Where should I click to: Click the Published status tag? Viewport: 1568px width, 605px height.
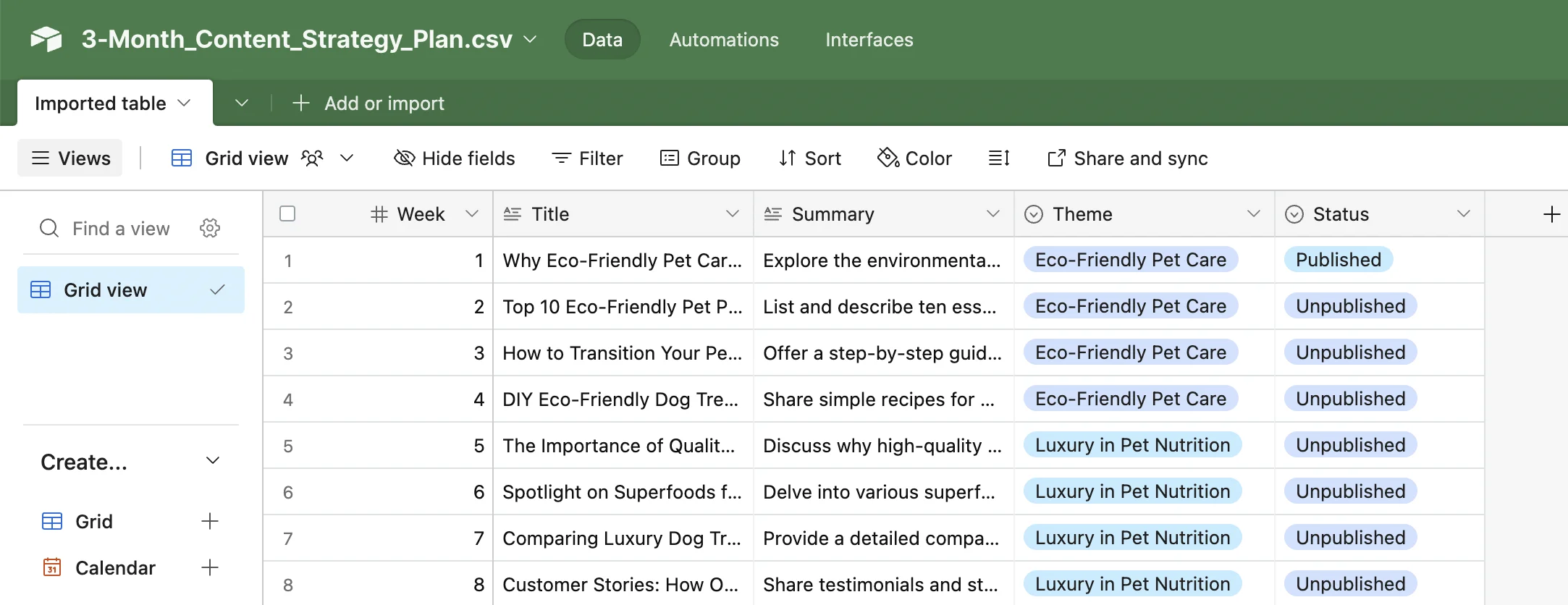[1339, 259]
